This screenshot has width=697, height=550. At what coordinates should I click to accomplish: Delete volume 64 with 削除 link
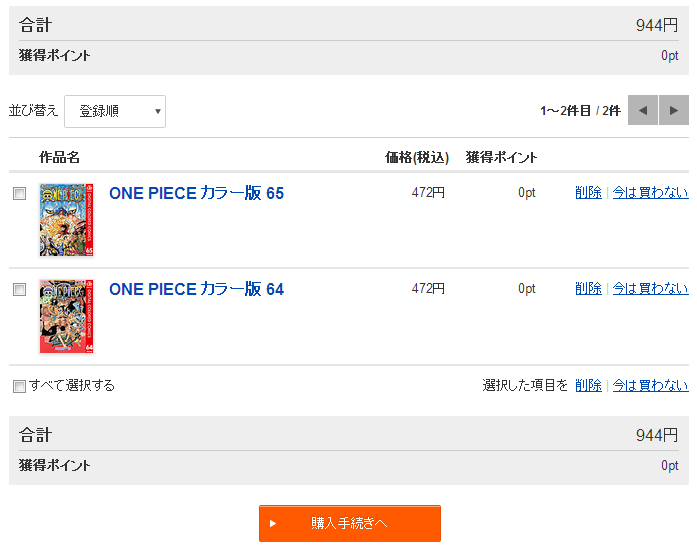point(588,289)
